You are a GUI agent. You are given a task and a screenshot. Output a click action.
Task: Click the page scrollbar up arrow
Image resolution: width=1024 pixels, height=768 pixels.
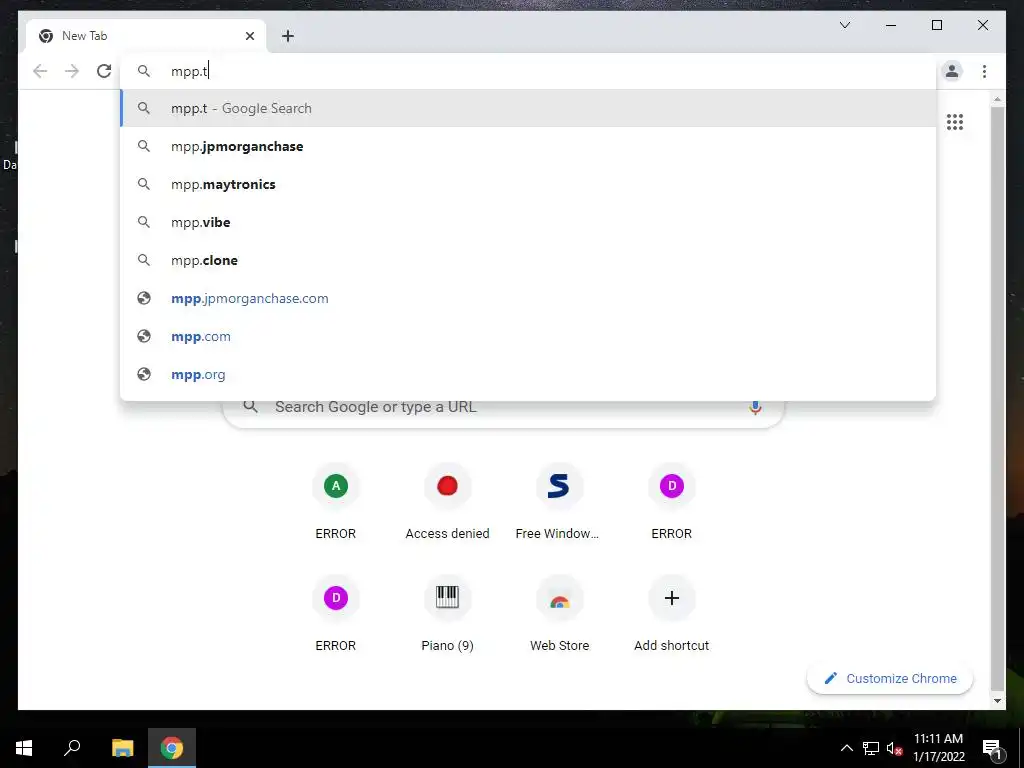(997, 99)
